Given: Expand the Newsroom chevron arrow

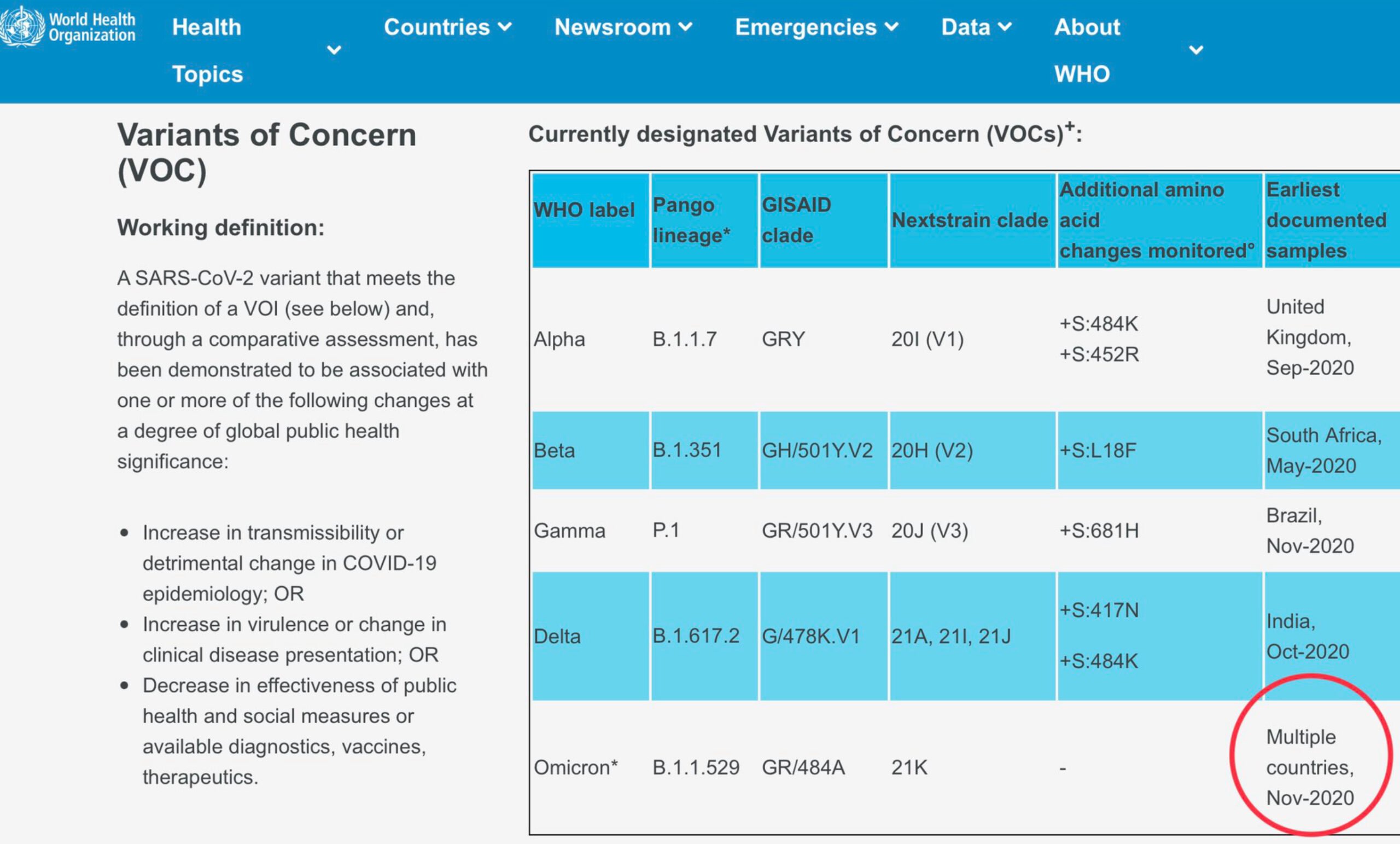Looking at the screenshot, I should (686, 27).
